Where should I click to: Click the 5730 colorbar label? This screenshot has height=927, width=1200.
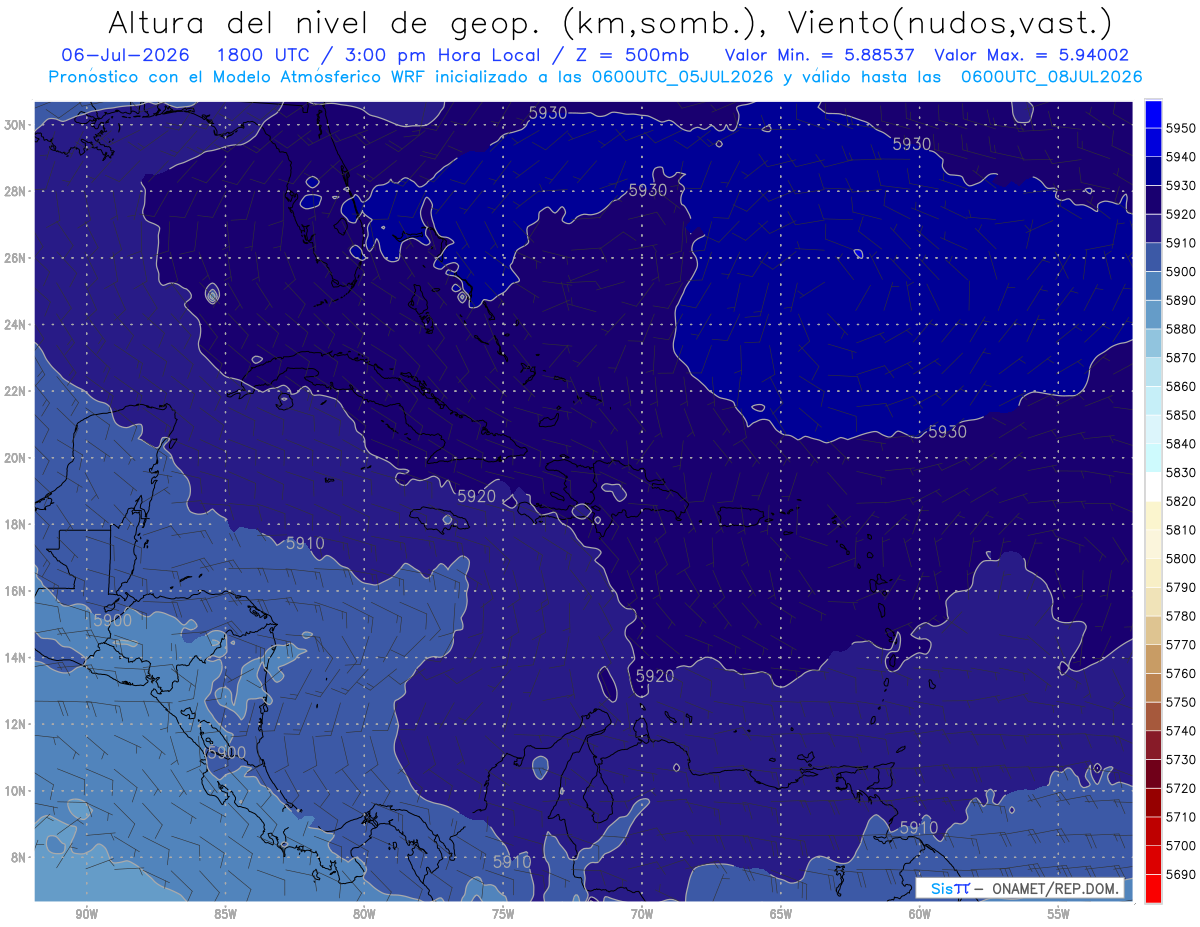tap(1182, 759)
